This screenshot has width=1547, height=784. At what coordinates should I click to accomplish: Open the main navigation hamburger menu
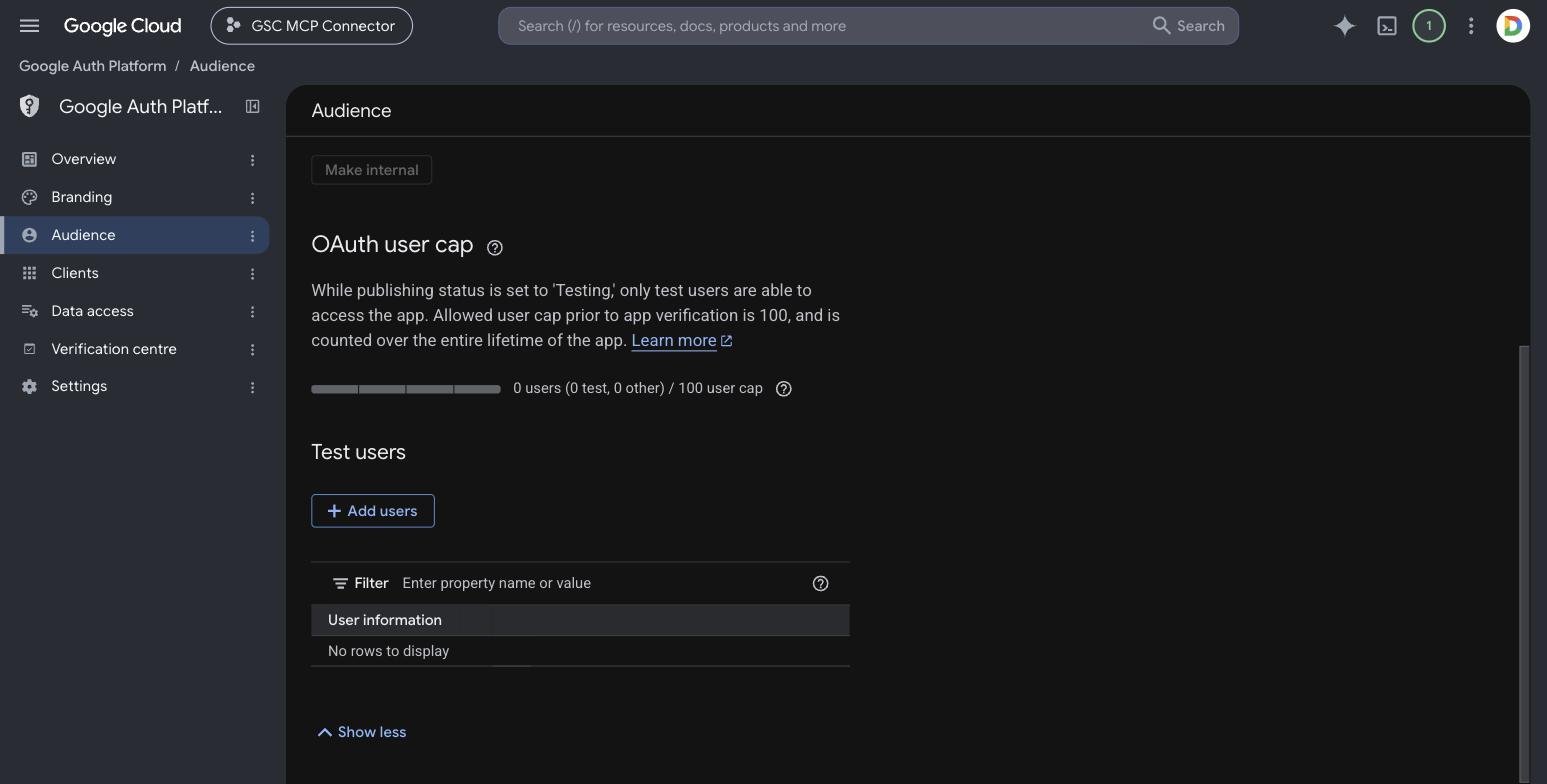(29, 26)
